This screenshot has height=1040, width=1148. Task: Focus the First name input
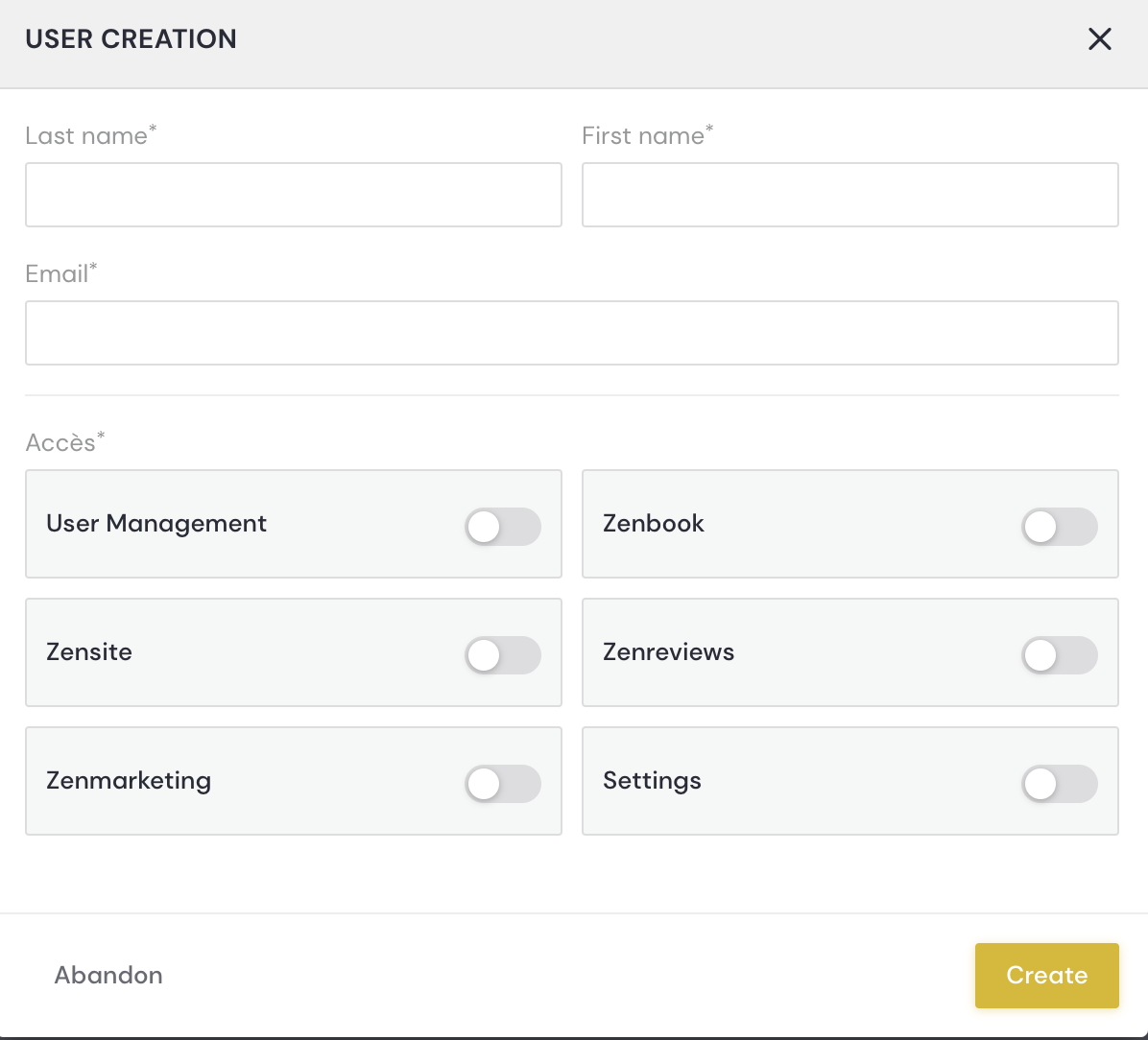click(x=849, y=195)
